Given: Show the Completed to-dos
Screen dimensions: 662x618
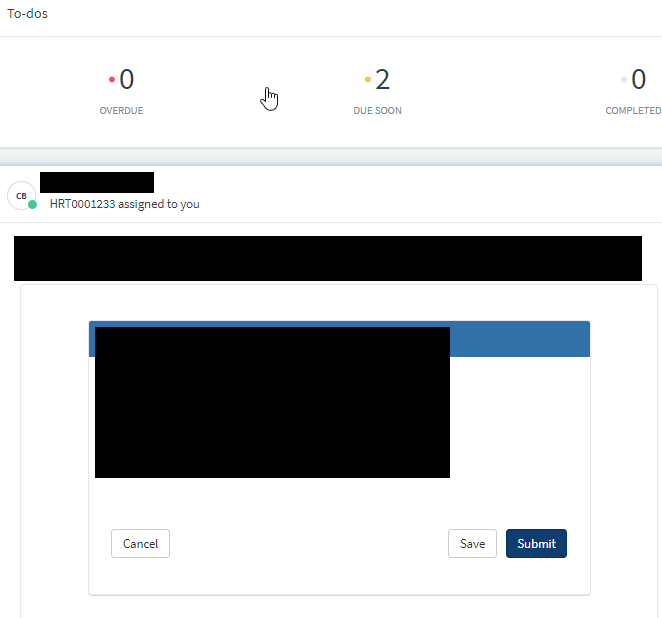Looking at the screenshot, I should pyautogui.click(x=633, y=91).
